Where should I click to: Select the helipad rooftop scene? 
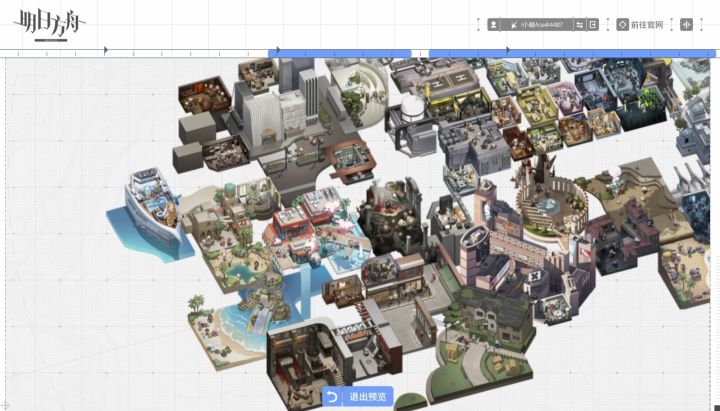click(x=450, y=83)
